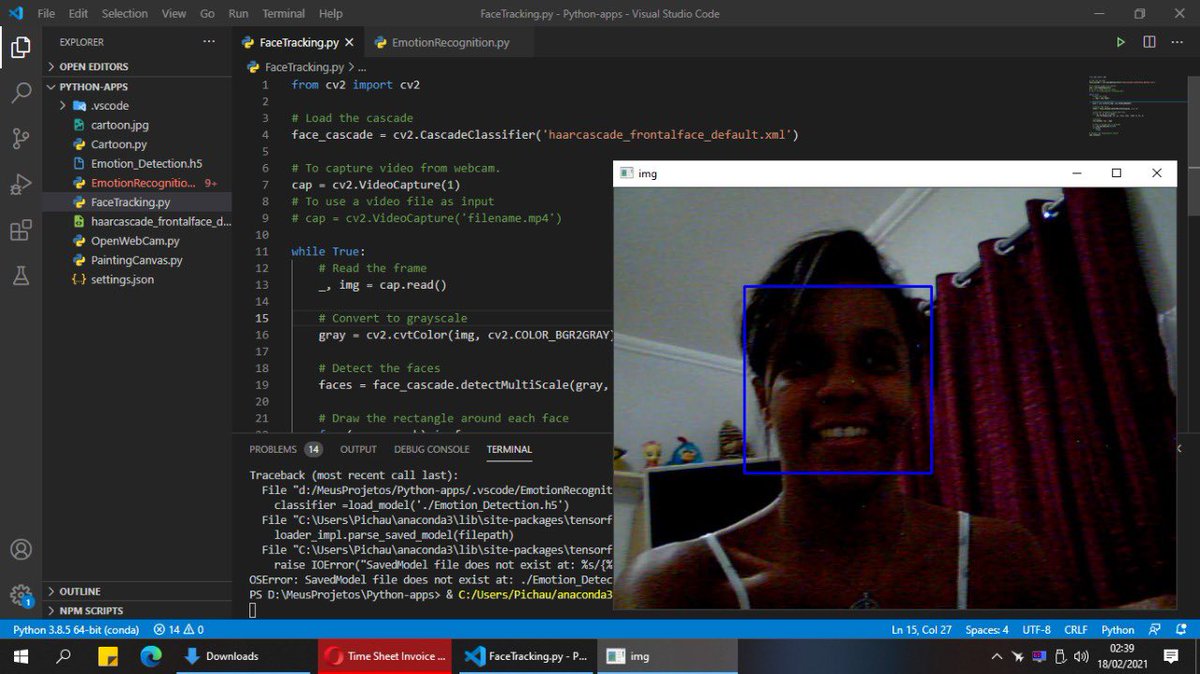
Task: Switch to the PROBLEMS panel tab
Action: (285, 449)
